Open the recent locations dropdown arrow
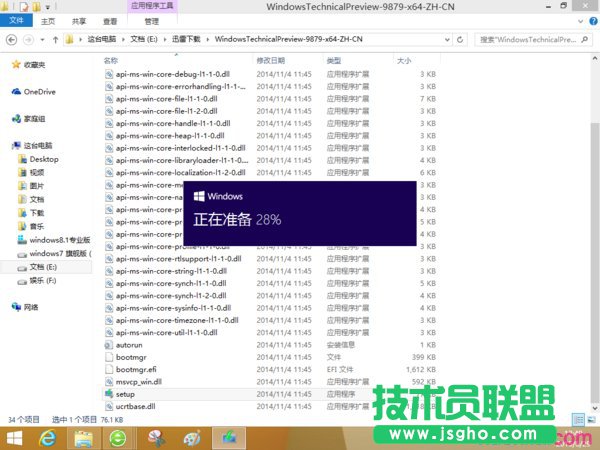This screenshot has height=450, width=600. point(42,39)
